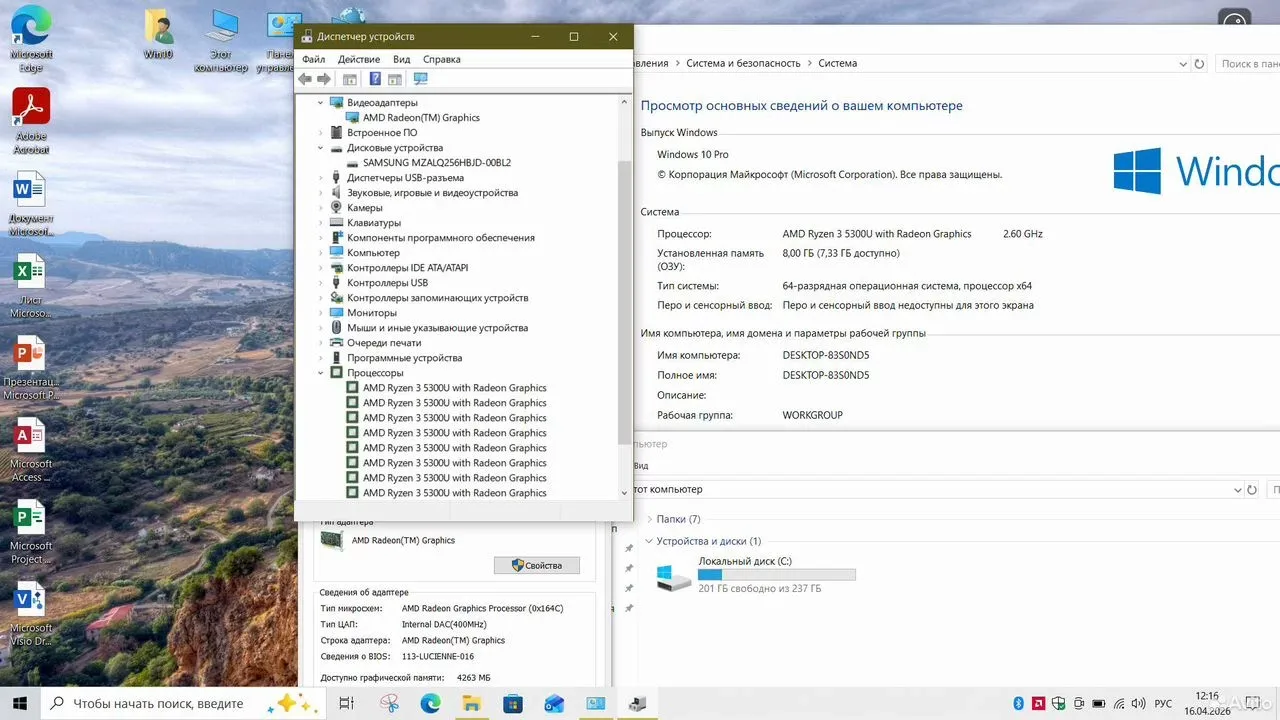Expand the Мониторы category arrow

(321, 313)
